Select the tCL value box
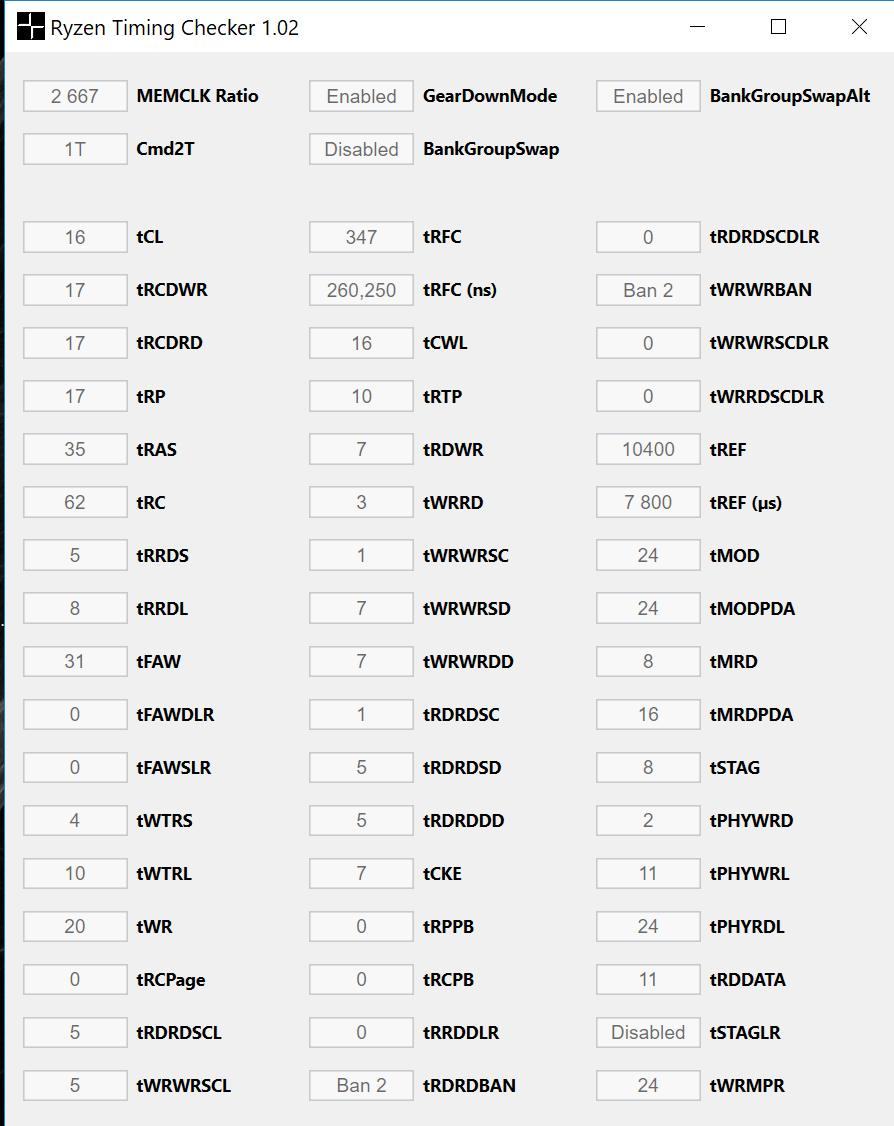 (x=75, y=237)
